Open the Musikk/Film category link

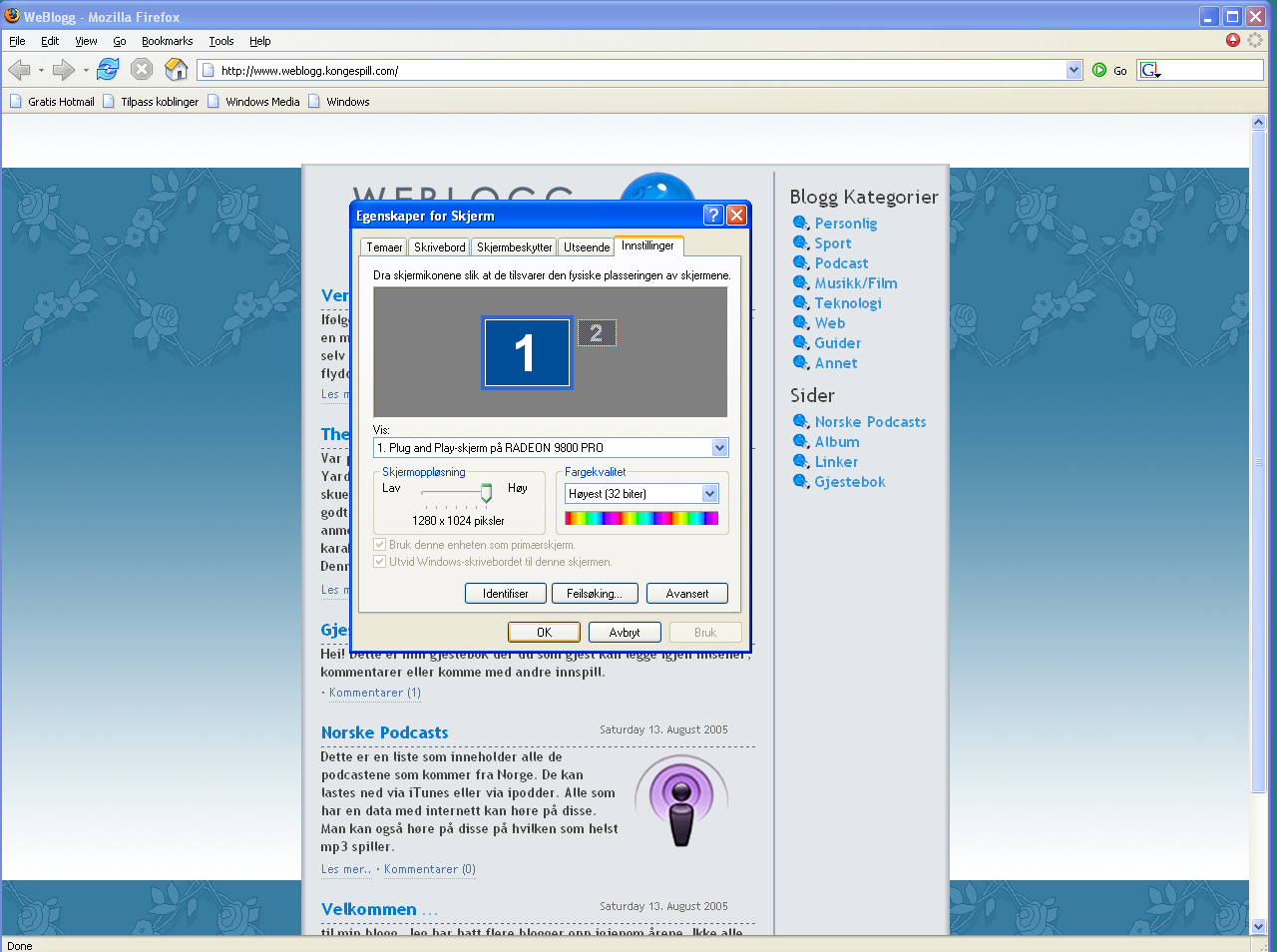pyautogui.click(x=856, y=282)
